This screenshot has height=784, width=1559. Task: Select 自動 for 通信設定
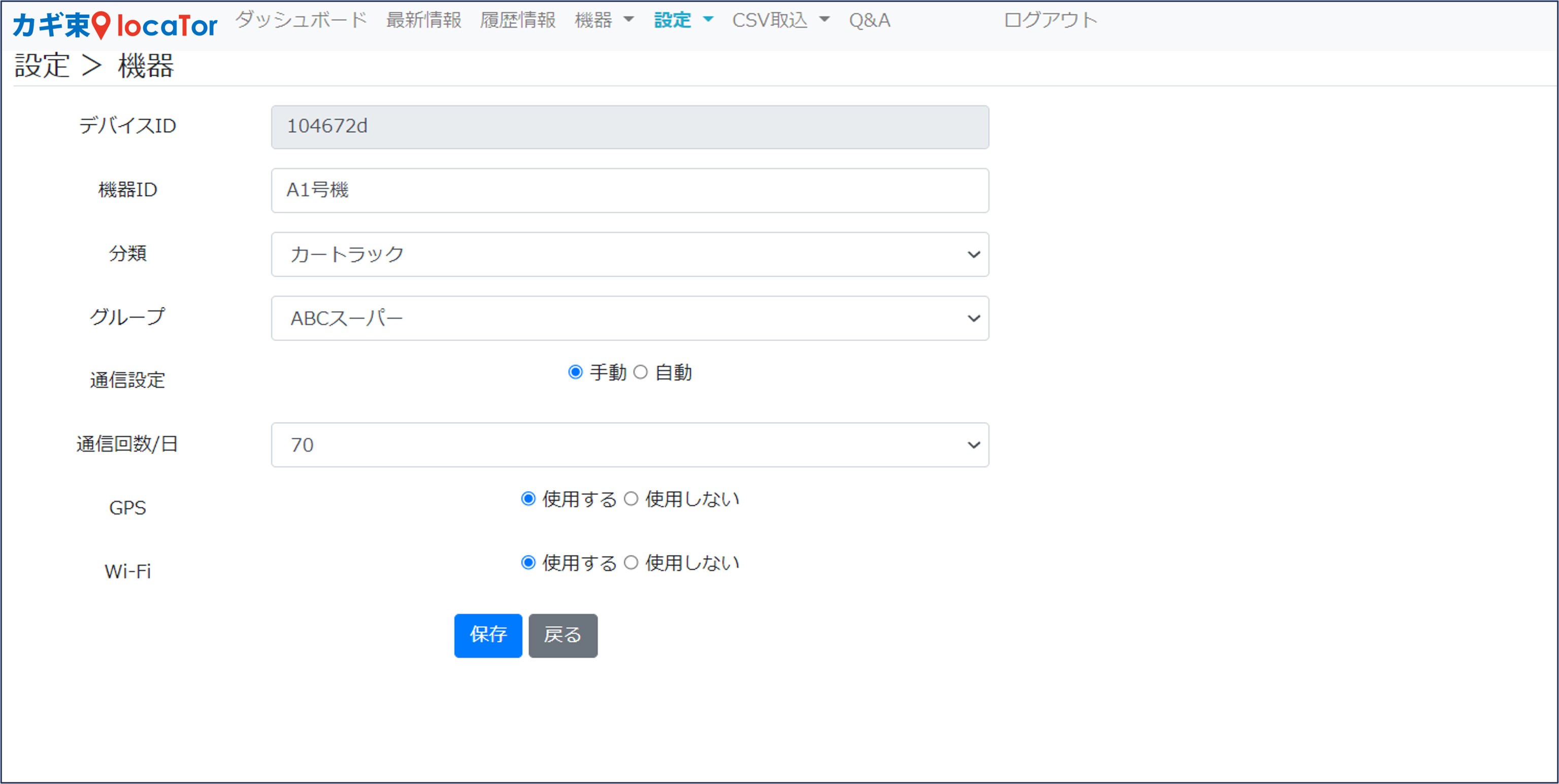[640, 372]
